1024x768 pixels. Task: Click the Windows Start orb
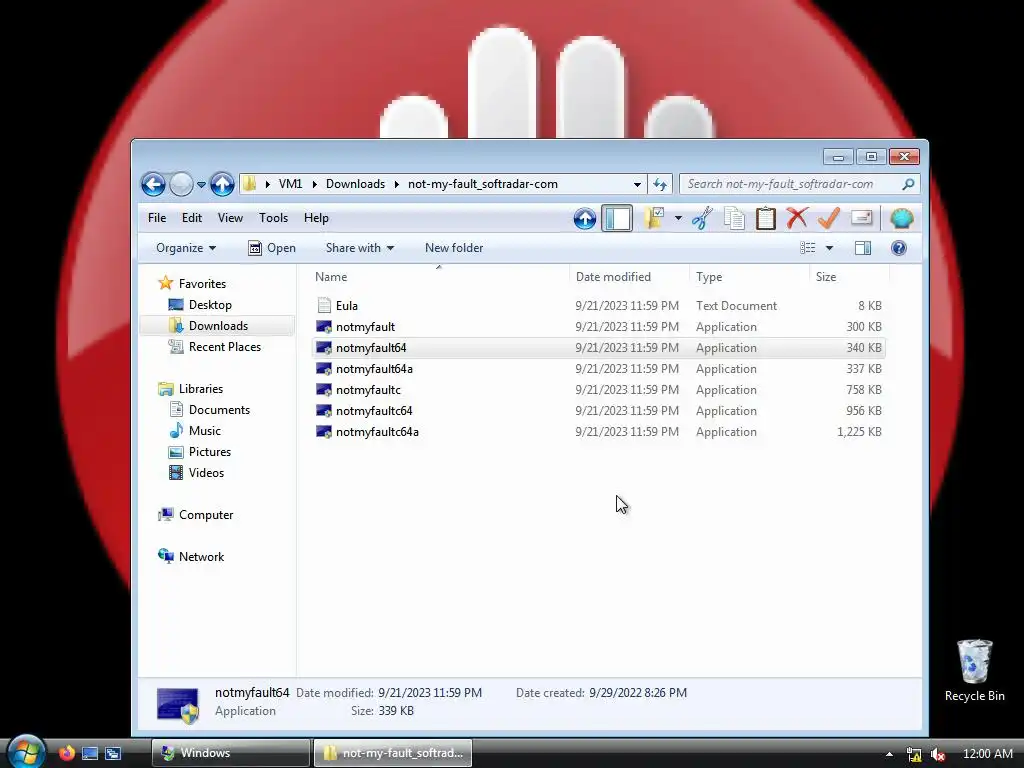(25, 752)
